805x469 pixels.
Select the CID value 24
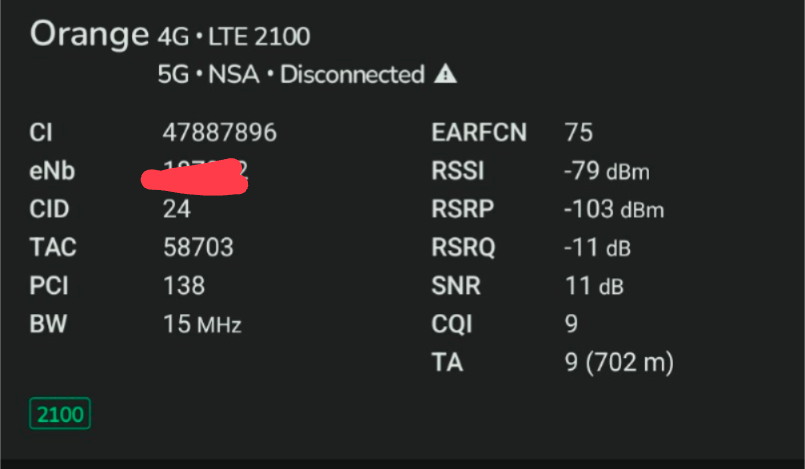(x=177, y=210)
